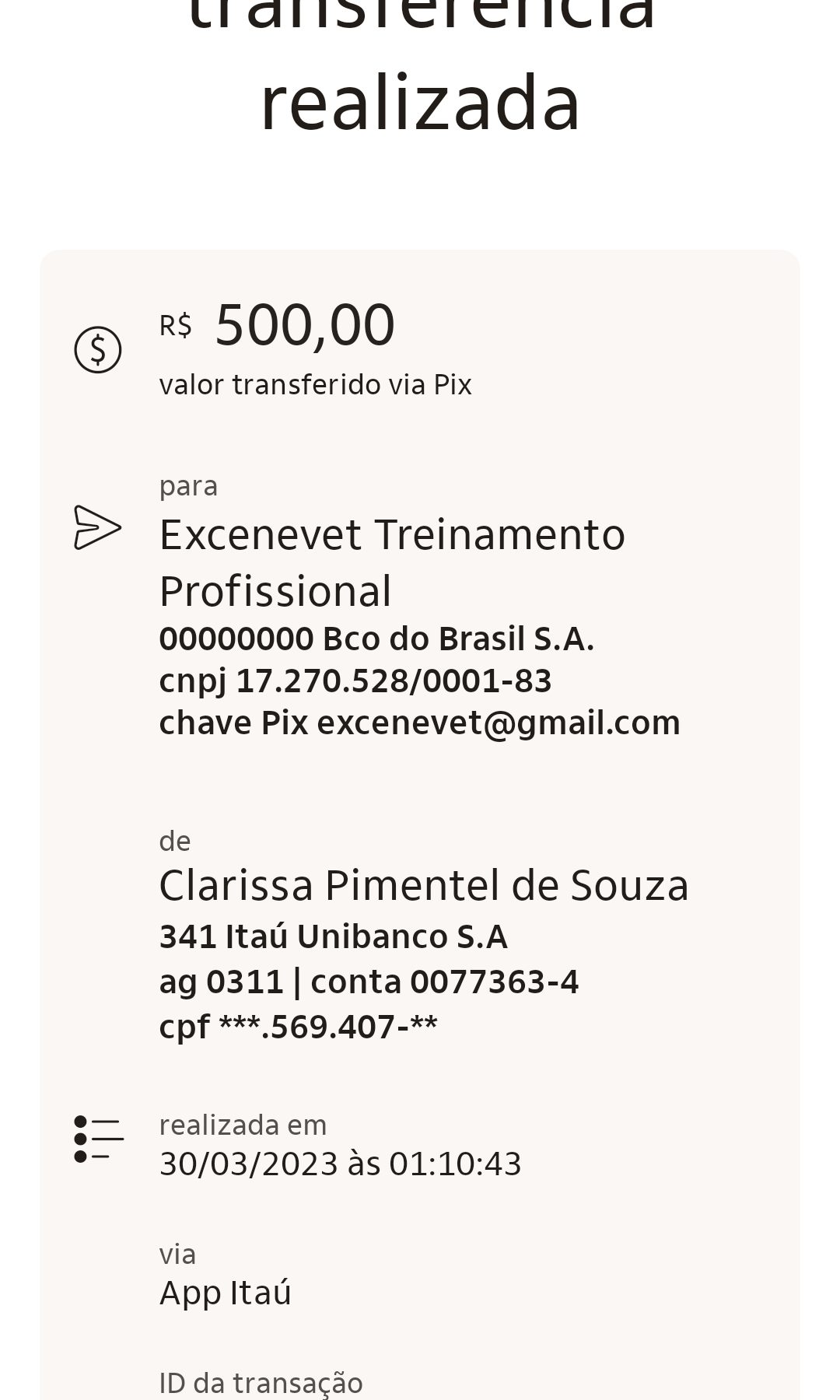
Task: Click the paper plane recipient icon
Action: point(98,527)
